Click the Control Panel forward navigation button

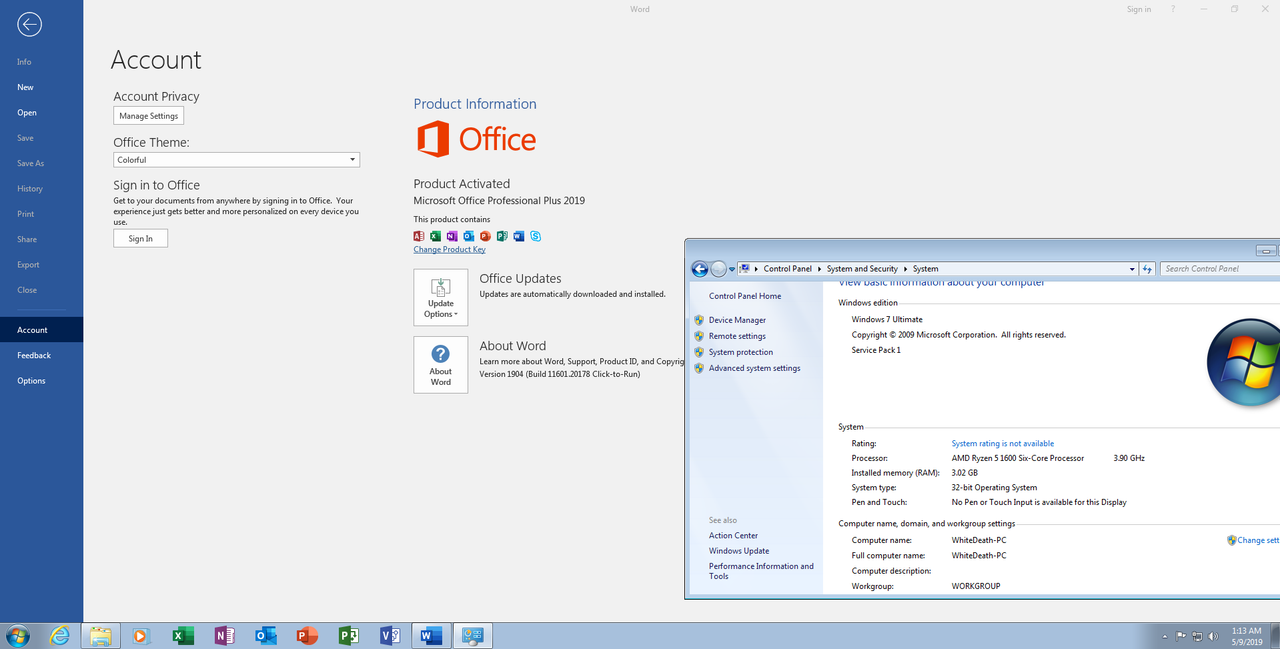click(x=718, y=268)
